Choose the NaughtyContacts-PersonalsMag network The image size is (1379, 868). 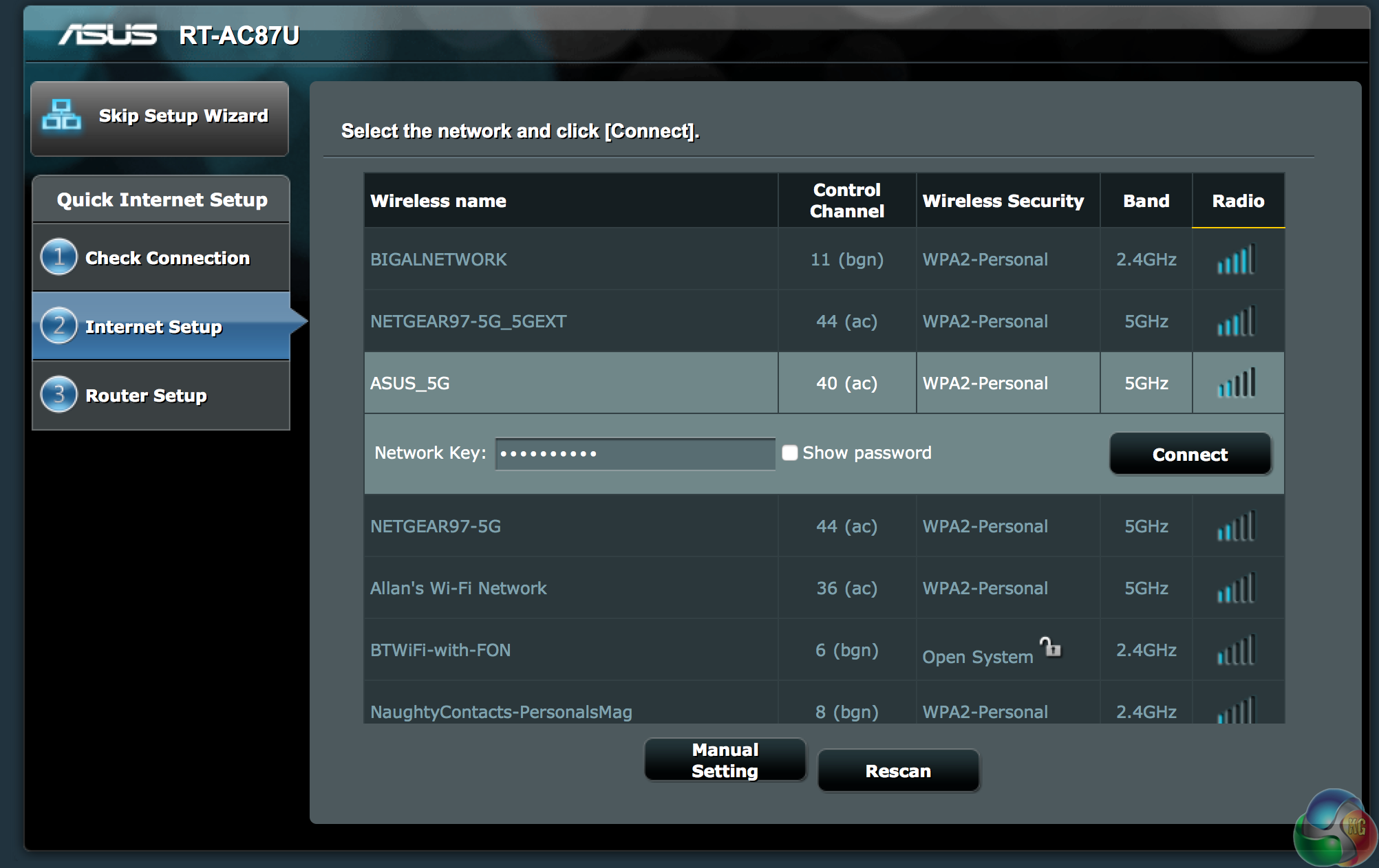tap(501, 711)
